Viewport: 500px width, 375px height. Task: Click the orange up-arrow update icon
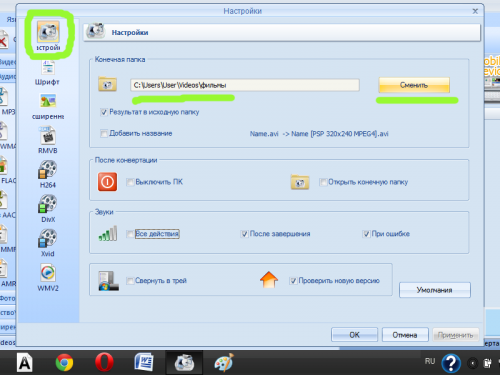click(x=269, y=280)
